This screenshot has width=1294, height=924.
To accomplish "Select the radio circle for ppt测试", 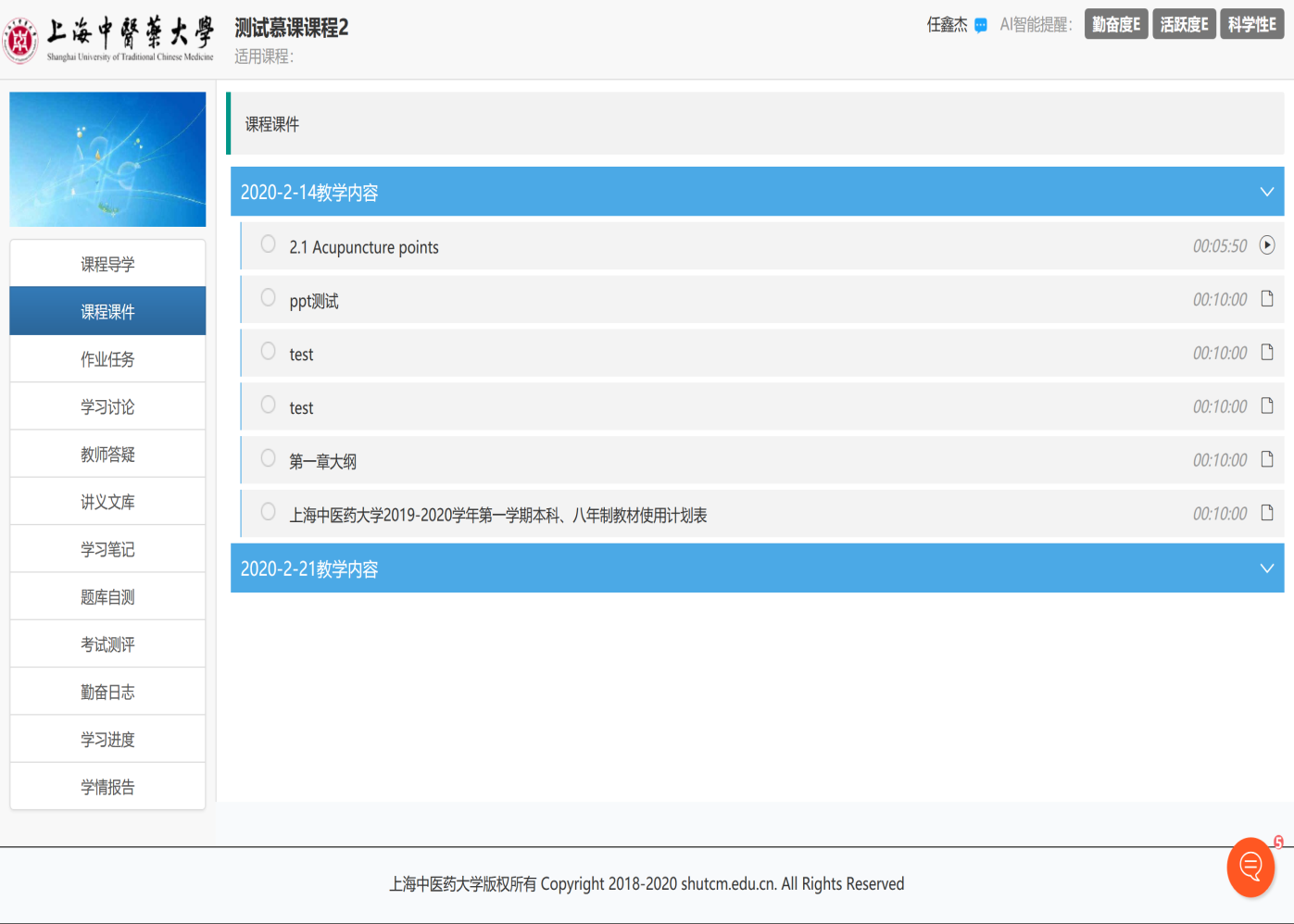I will [269, 297].
